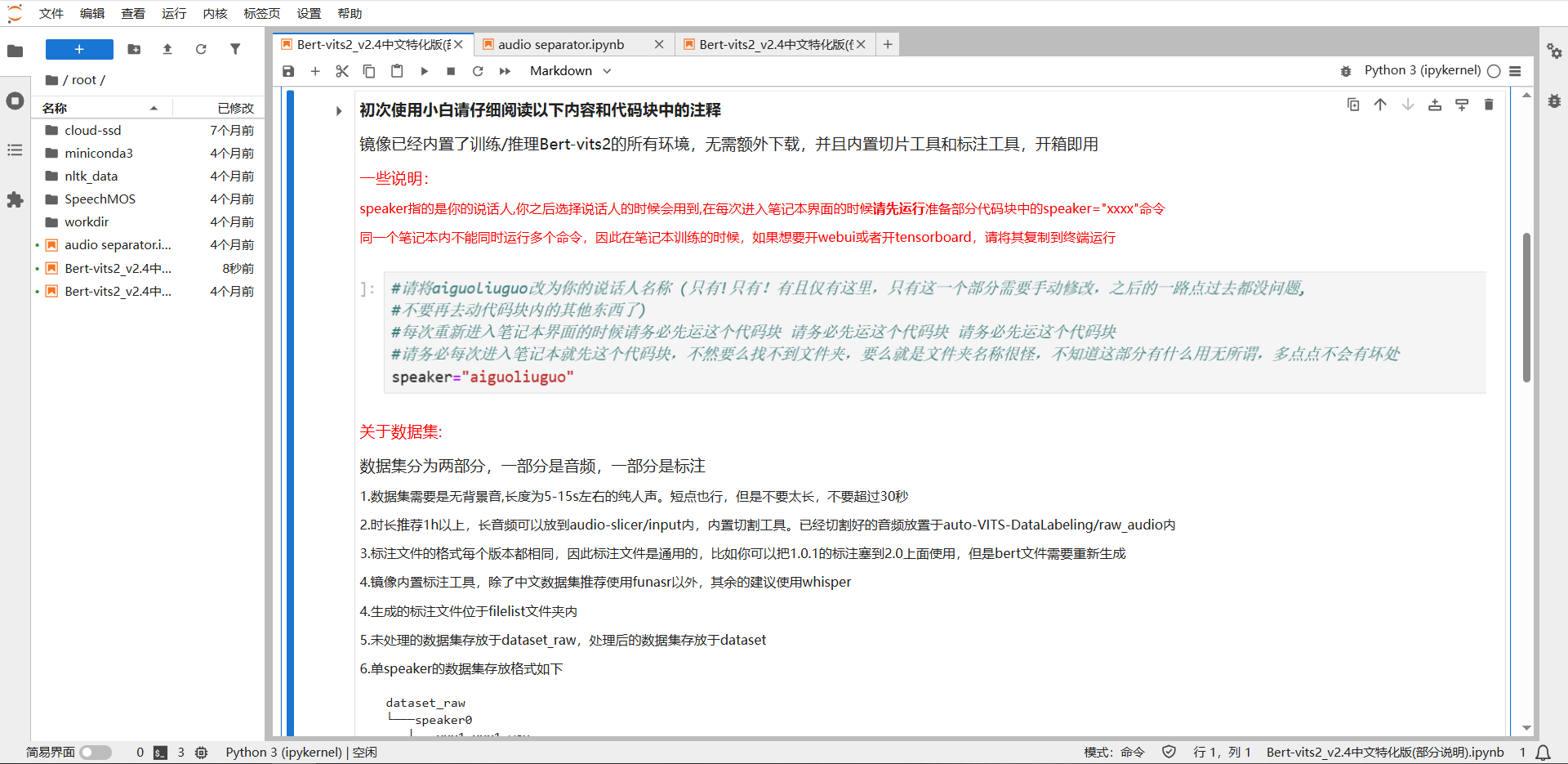
Task: Click root in the breadcrumb path
Action: pyautogui.click(x=83, y=79)
